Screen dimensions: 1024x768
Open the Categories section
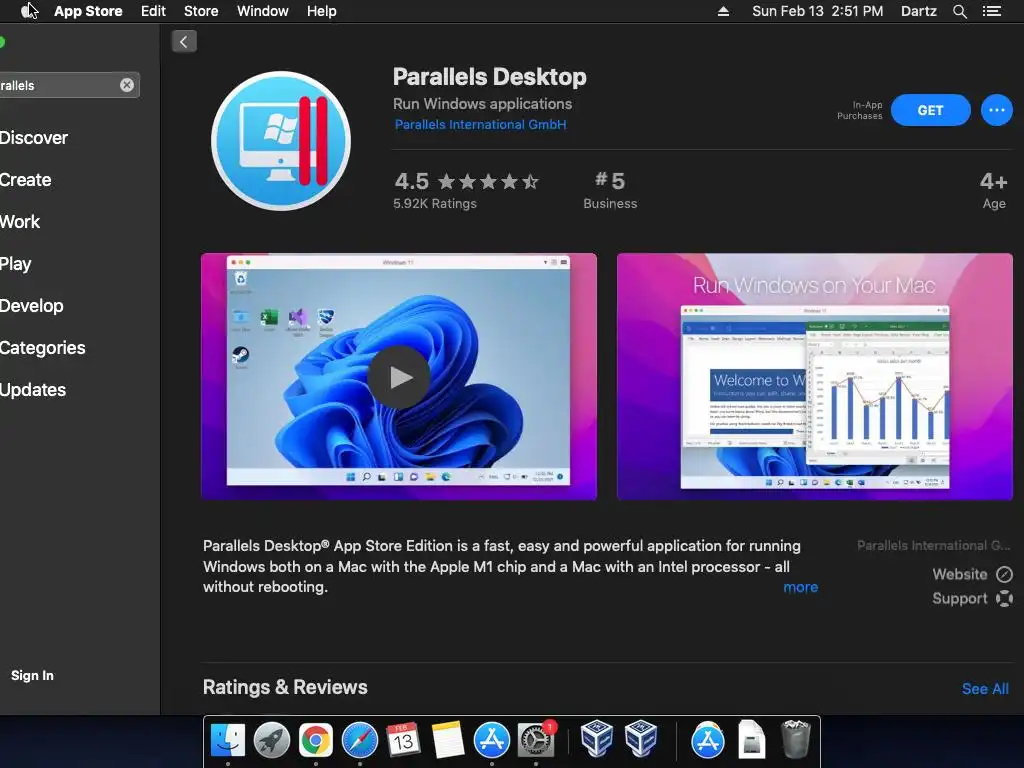click(42, 348)
